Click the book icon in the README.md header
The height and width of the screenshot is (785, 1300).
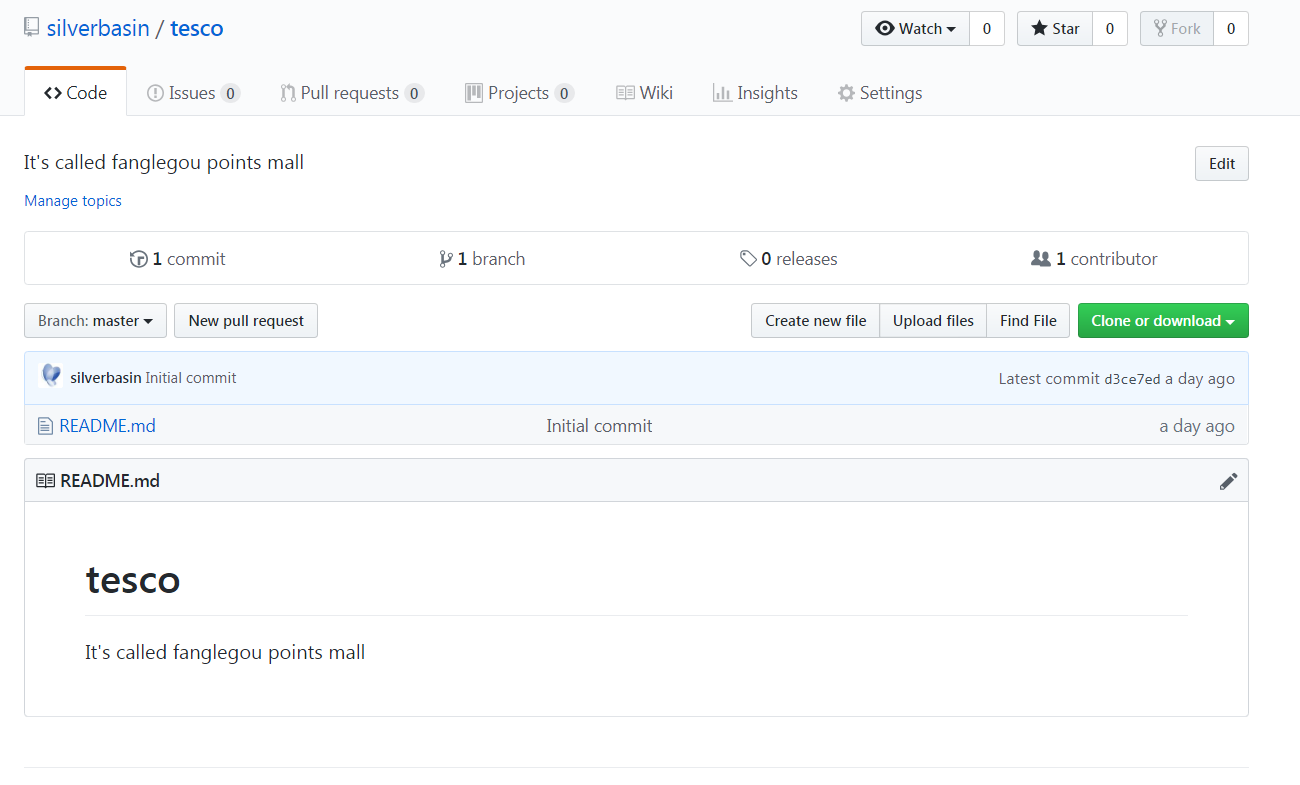tap(45, 481)
